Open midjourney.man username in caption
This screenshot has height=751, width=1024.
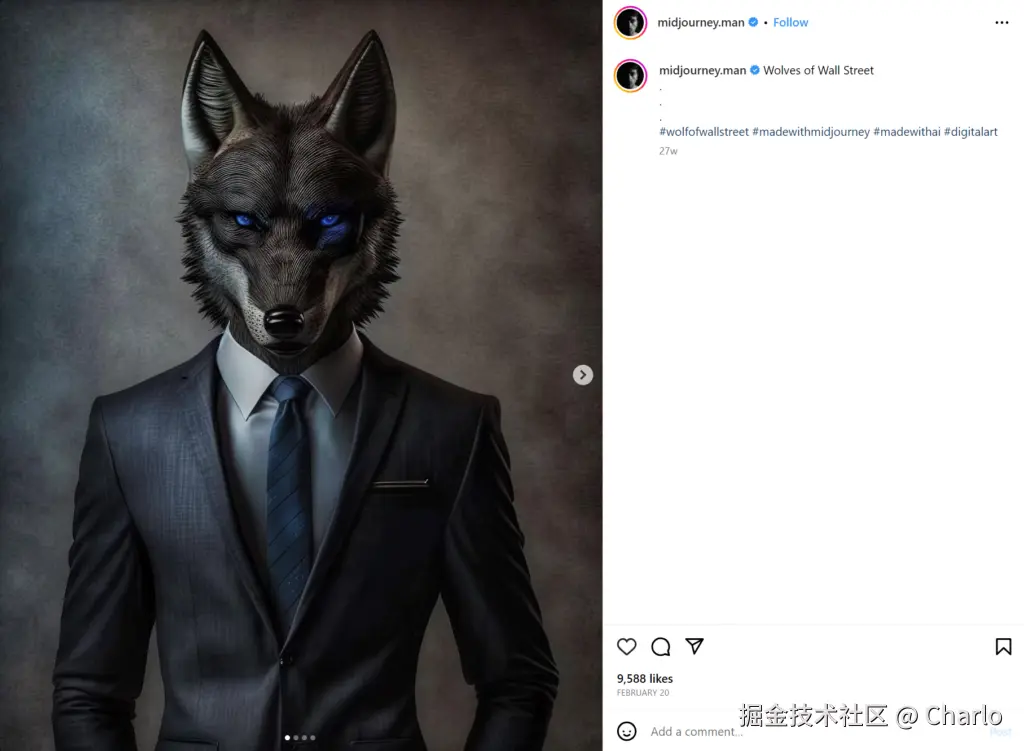tap(703, 70)
